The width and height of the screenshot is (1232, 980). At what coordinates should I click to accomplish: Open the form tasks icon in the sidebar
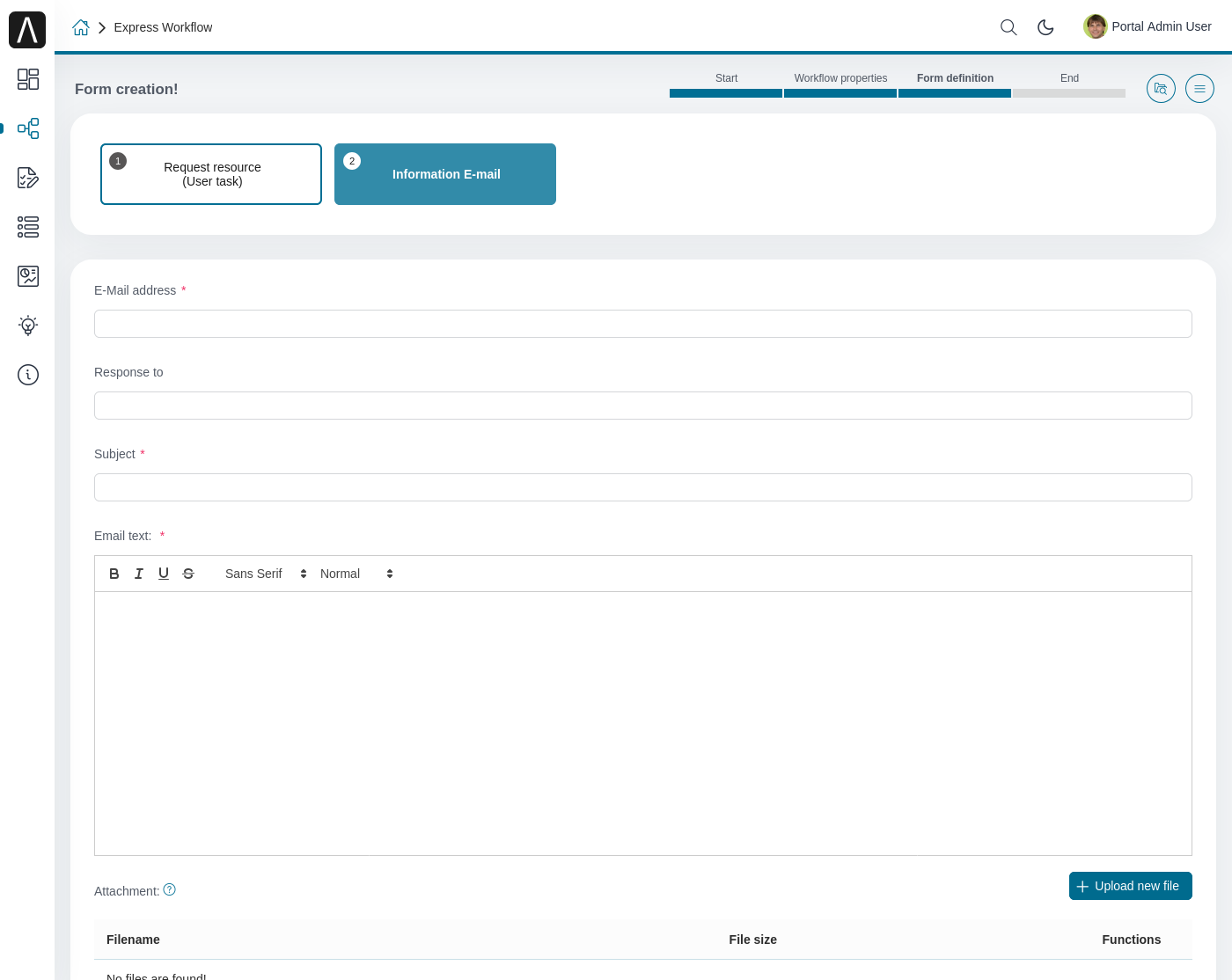28,178
